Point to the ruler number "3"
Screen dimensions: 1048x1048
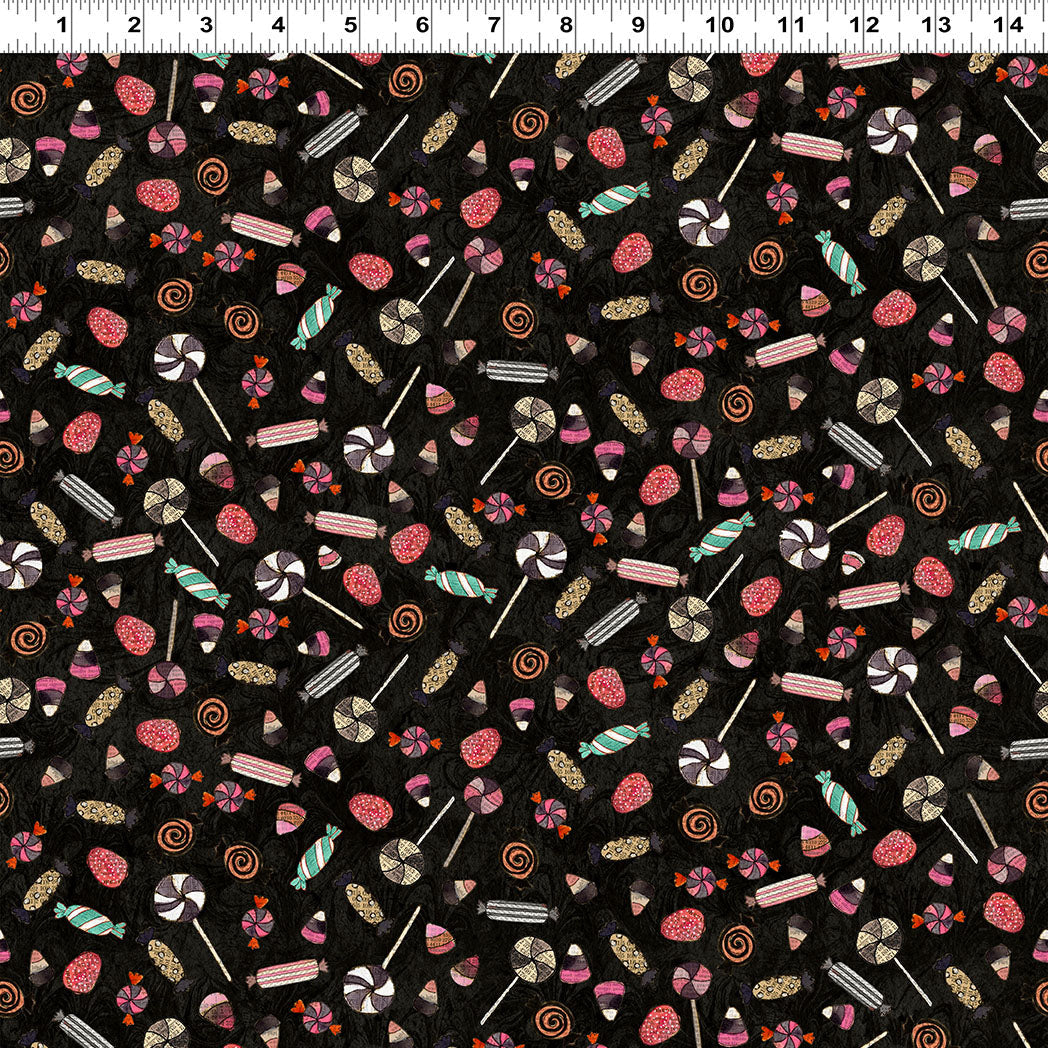pyautogui.click(x=206, y=25)
